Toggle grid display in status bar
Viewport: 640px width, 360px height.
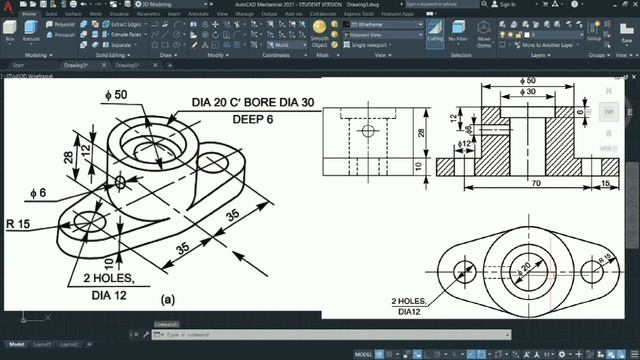(379, 354)
